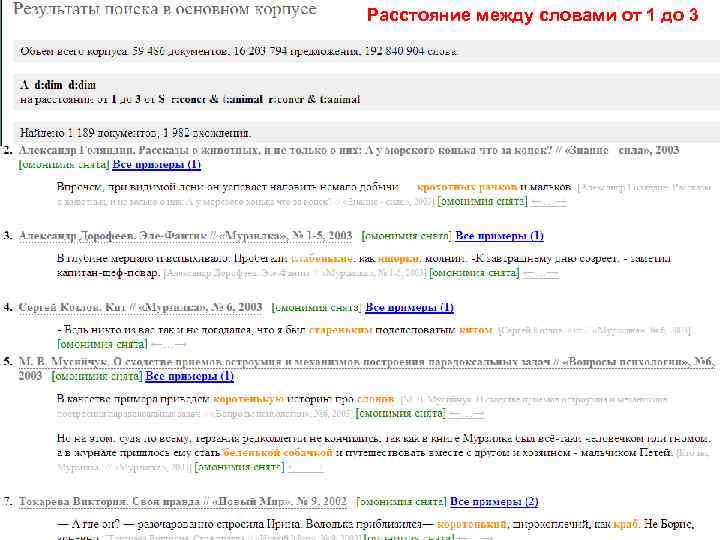The width and height of the screenshot is (720, 540).
Task: Click highlighted word 'китом'
Action: click(476, 330)
